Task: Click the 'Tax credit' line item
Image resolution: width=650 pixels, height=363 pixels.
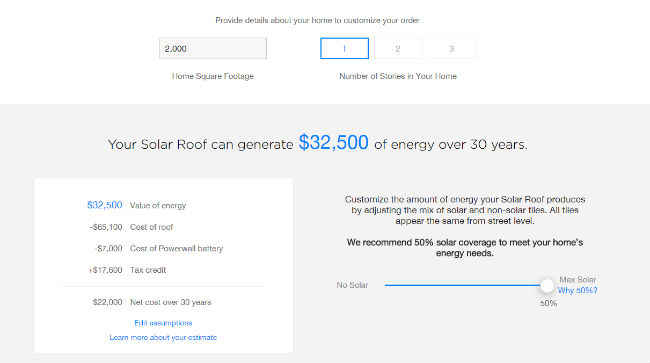Action: [128, 270]
